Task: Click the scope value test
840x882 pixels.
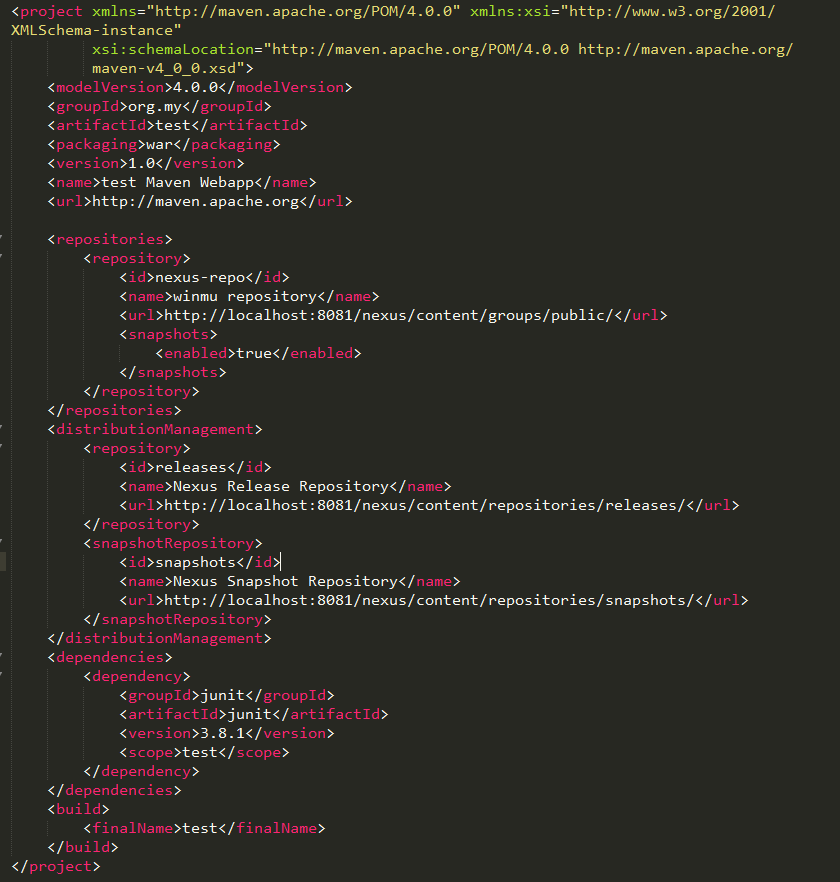Action: (x=200, y=753)
